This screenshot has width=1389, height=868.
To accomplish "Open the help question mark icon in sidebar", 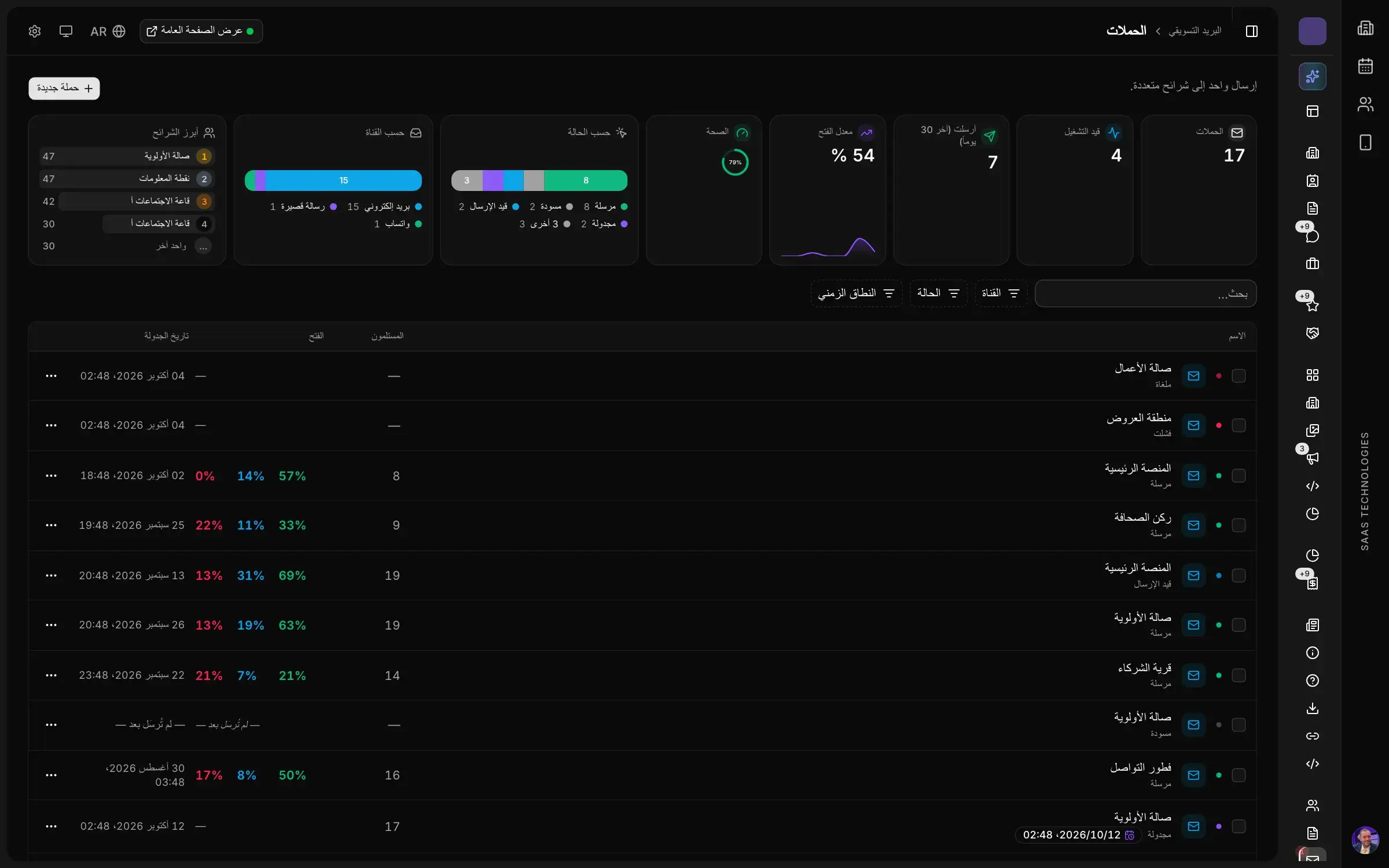I will click(1312, 681).
